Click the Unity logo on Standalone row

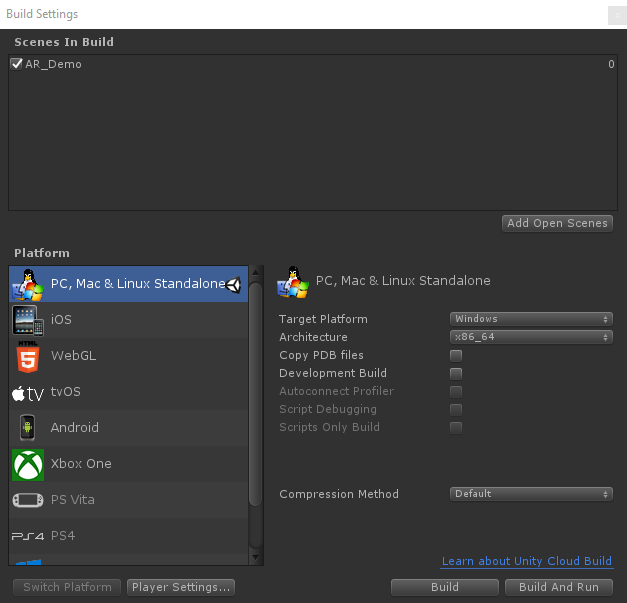[x=234, y=285]
